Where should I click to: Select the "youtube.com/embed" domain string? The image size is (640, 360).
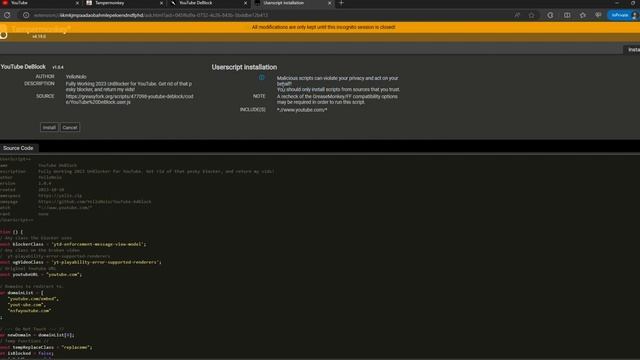click(33, 298)
